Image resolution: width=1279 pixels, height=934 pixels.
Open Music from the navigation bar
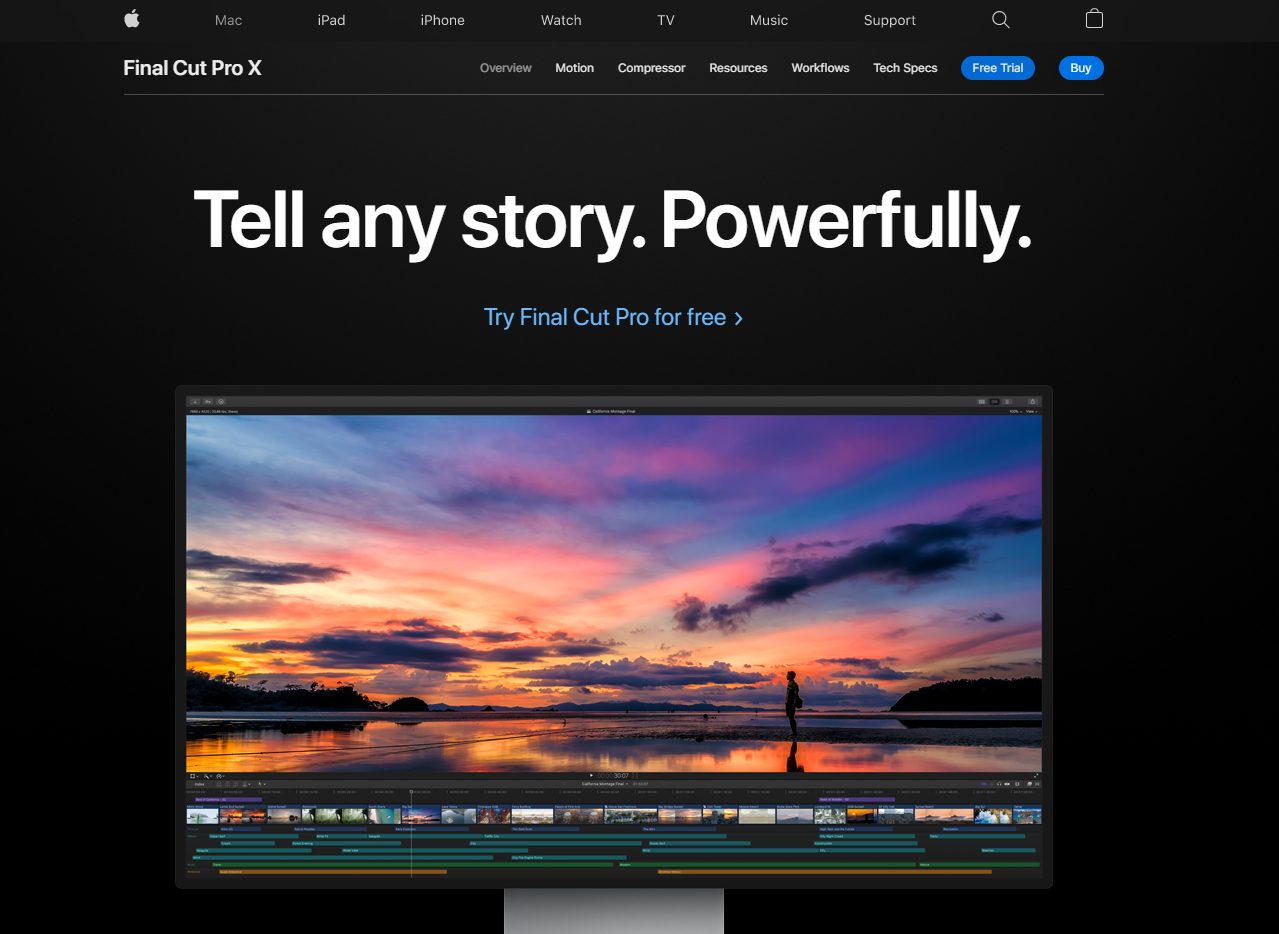point(769,20)
